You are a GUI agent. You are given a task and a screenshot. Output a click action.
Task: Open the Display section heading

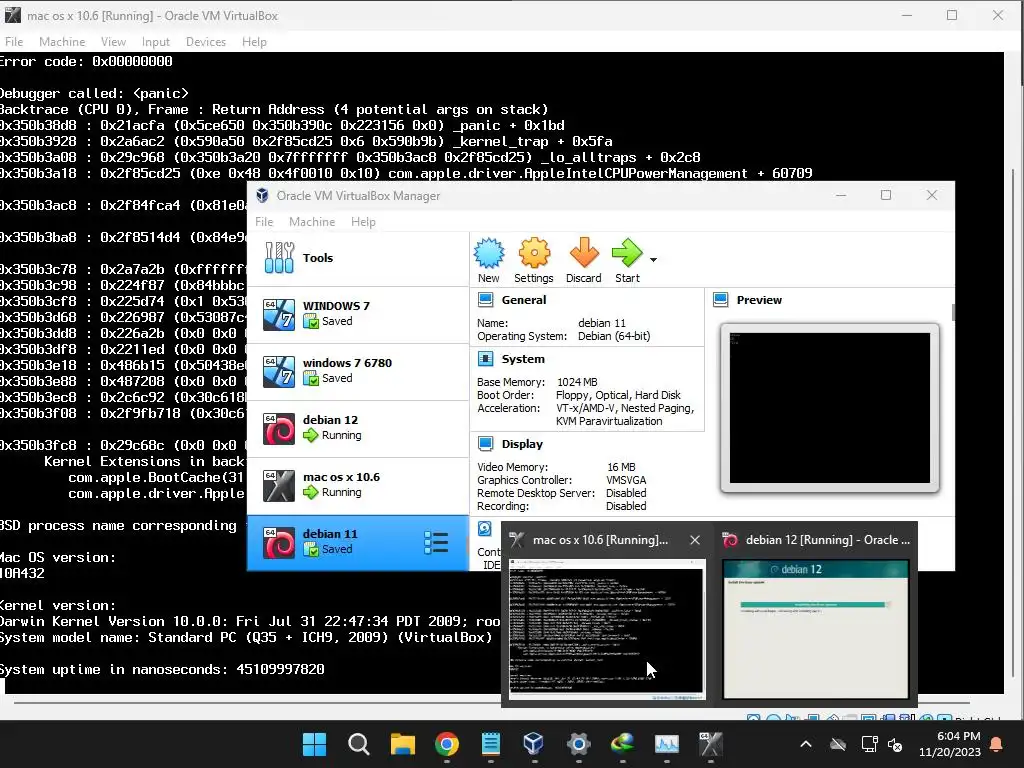tap(522, 444)
